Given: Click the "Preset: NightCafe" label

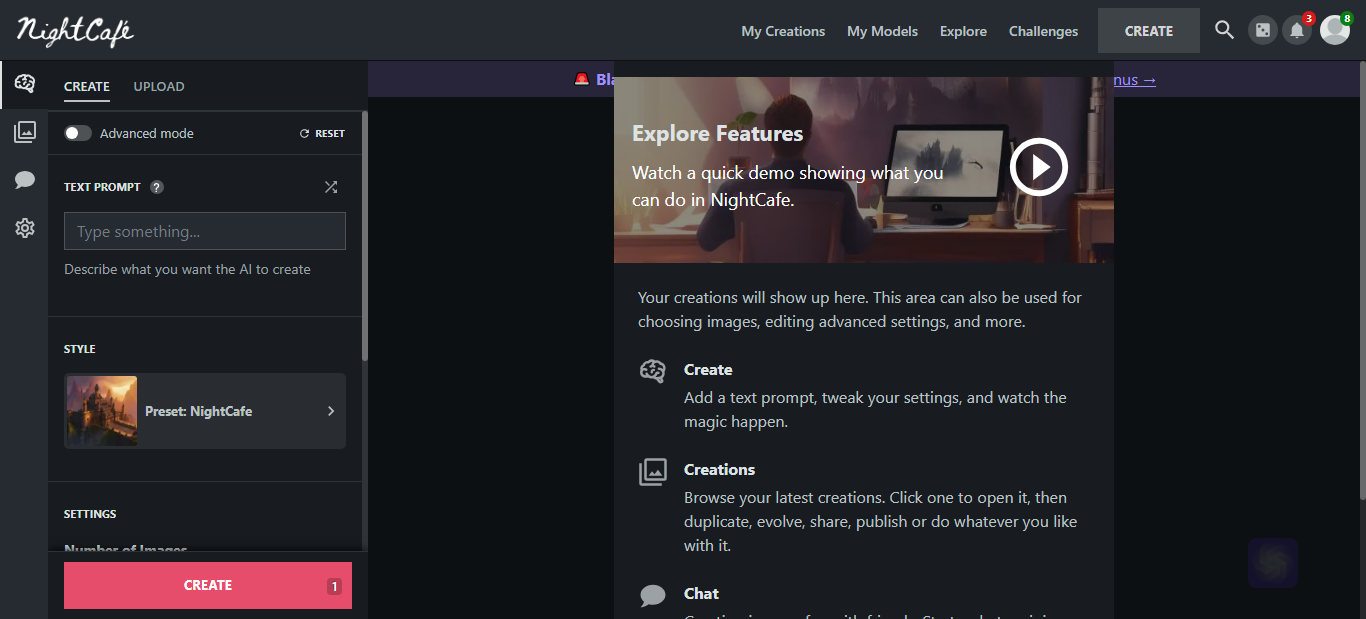Looking at the screenshot, I should [x=198, y=411].
